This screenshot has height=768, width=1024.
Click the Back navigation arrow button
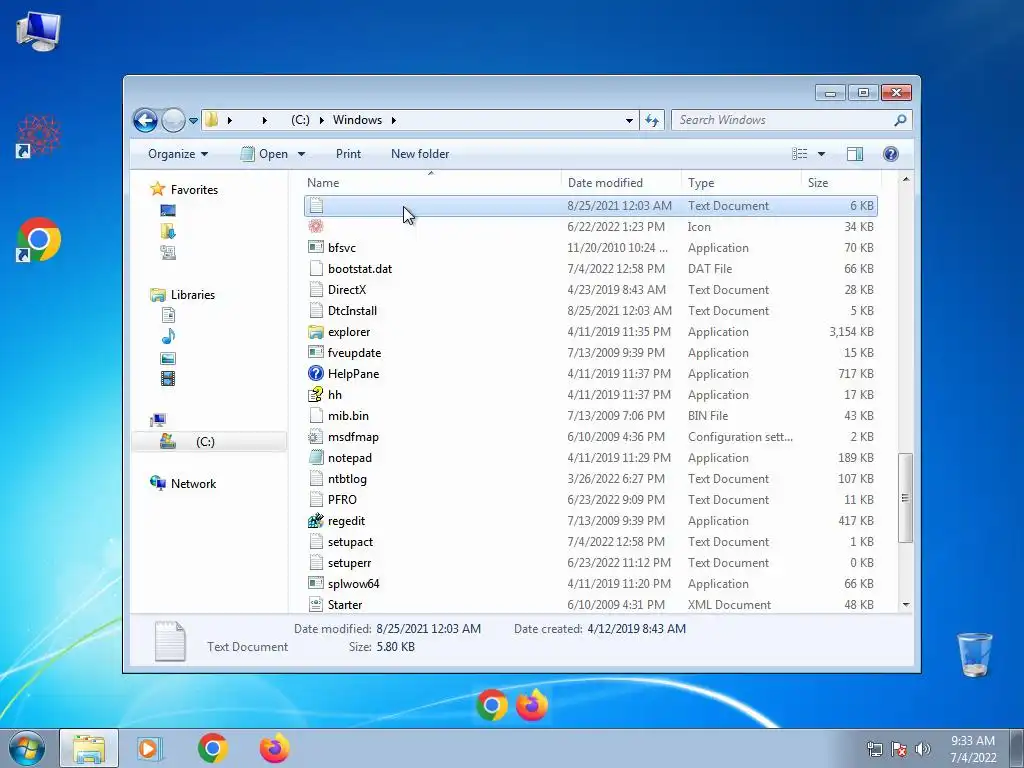pos(145,120)
